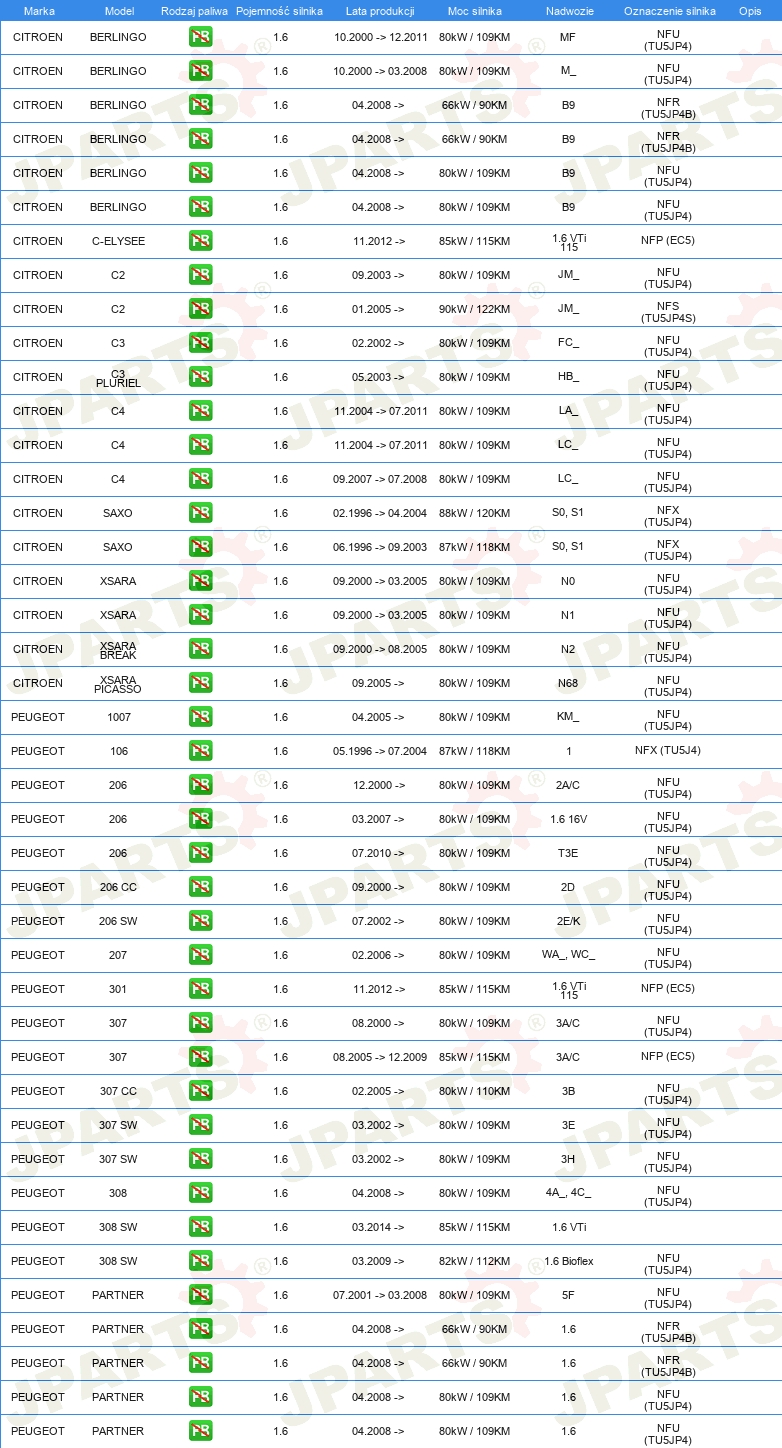Select fuel icon for Peugeot 206 2A/C row
782x1448 pixels.
click(200, 785)
